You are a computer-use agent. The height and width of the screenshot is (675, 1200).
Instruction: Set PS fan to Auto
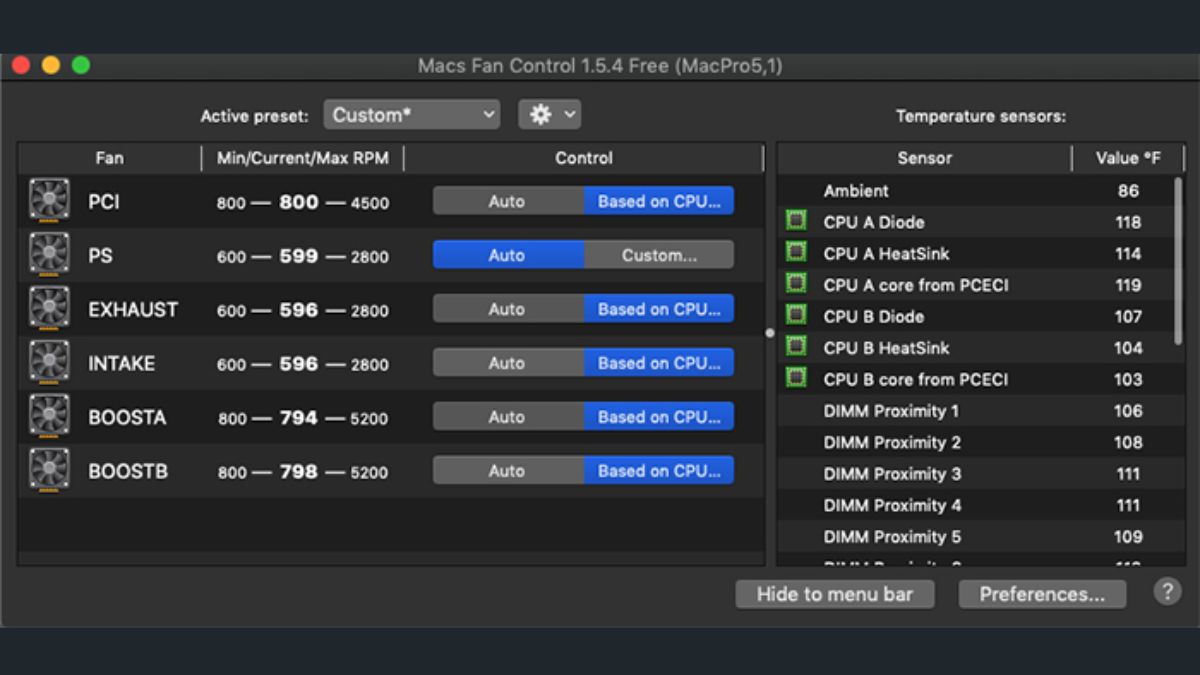508,255
